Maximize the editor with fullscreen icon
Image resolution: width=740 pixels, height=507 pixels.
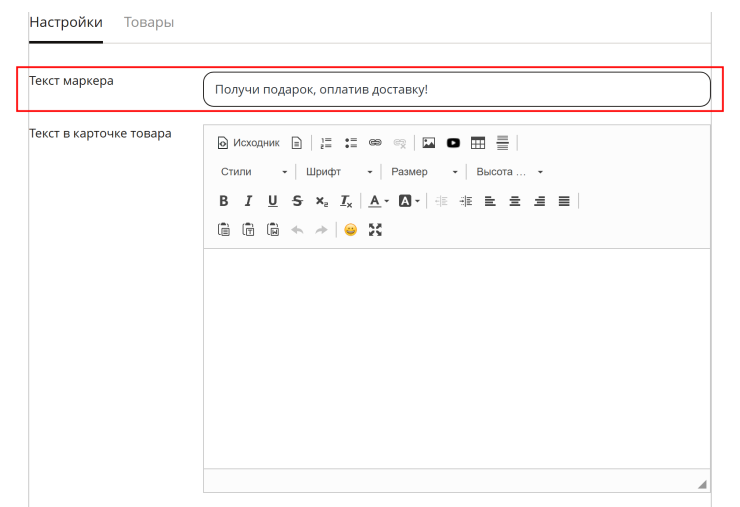[375, 230]
